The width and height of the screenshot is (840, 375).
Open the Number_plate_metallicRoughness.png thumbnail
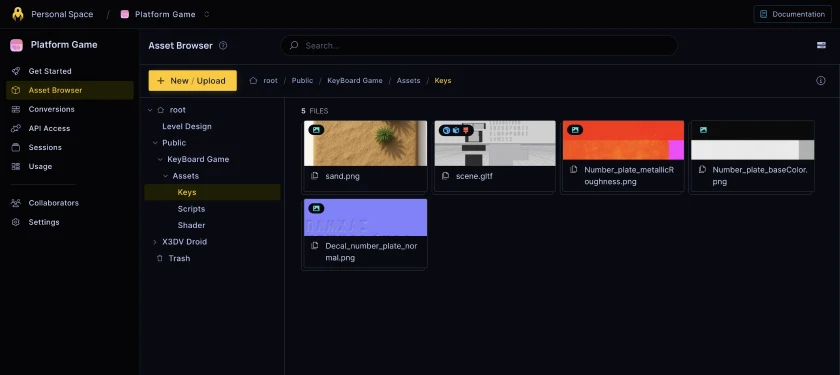[623, 140]
